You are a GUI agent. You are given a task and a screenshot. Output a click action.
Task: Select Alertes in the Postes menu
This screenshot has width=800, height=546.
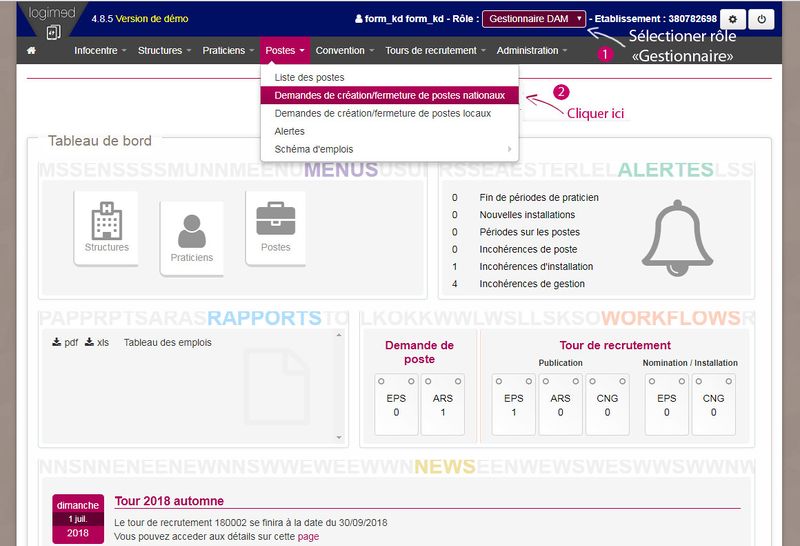[389, 131]
